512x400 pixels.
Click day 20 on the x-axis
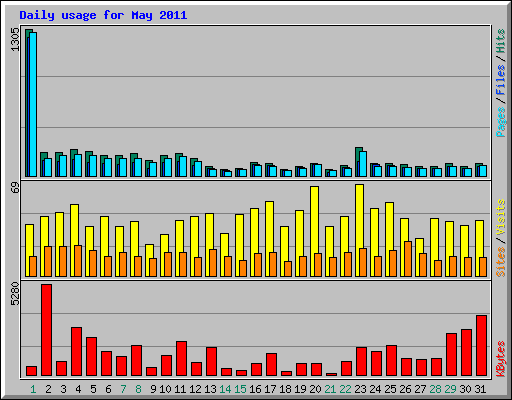coord(315,389)
